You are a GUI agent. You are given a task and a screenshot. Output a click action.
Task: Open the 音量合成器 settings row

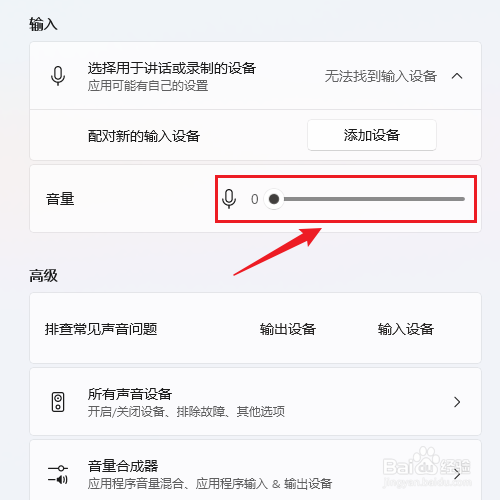coord(255,471)
